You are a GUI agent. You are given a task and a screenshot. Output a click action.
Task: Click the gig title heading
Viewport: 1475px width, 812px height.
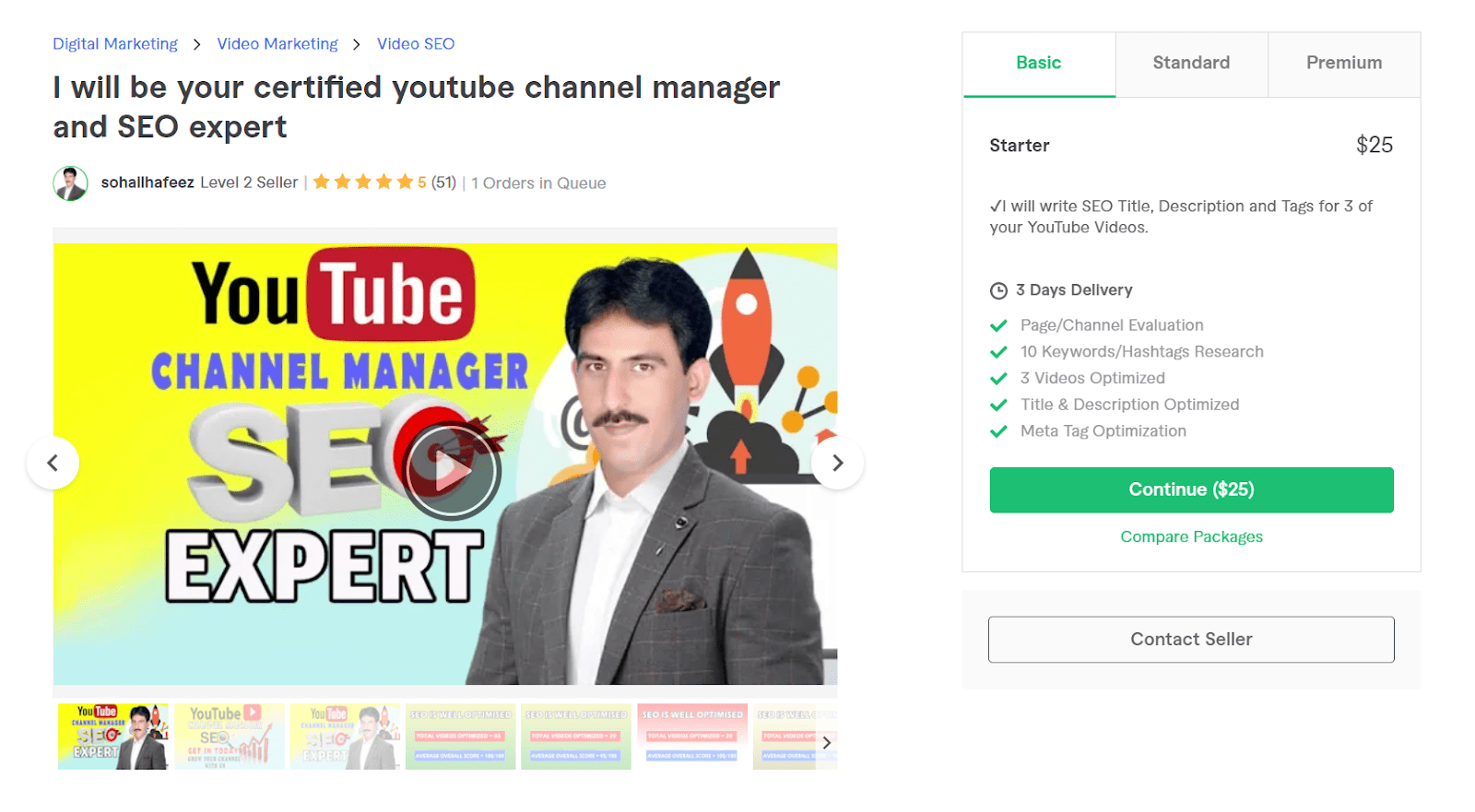[x=416, y=107]
